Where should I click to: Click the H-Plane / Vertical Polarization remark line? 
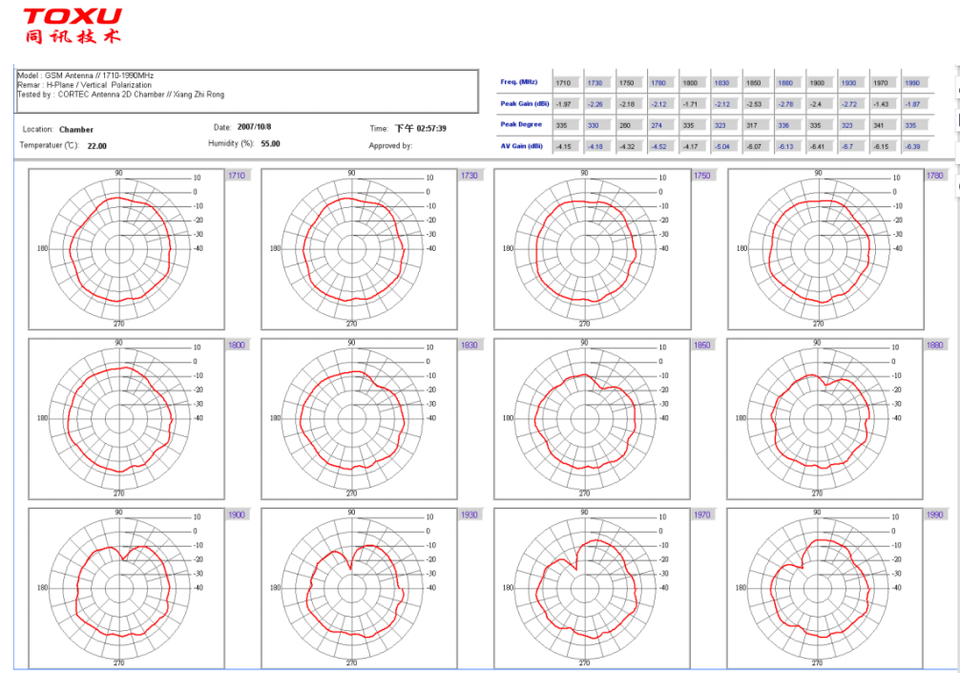[84, 85]
